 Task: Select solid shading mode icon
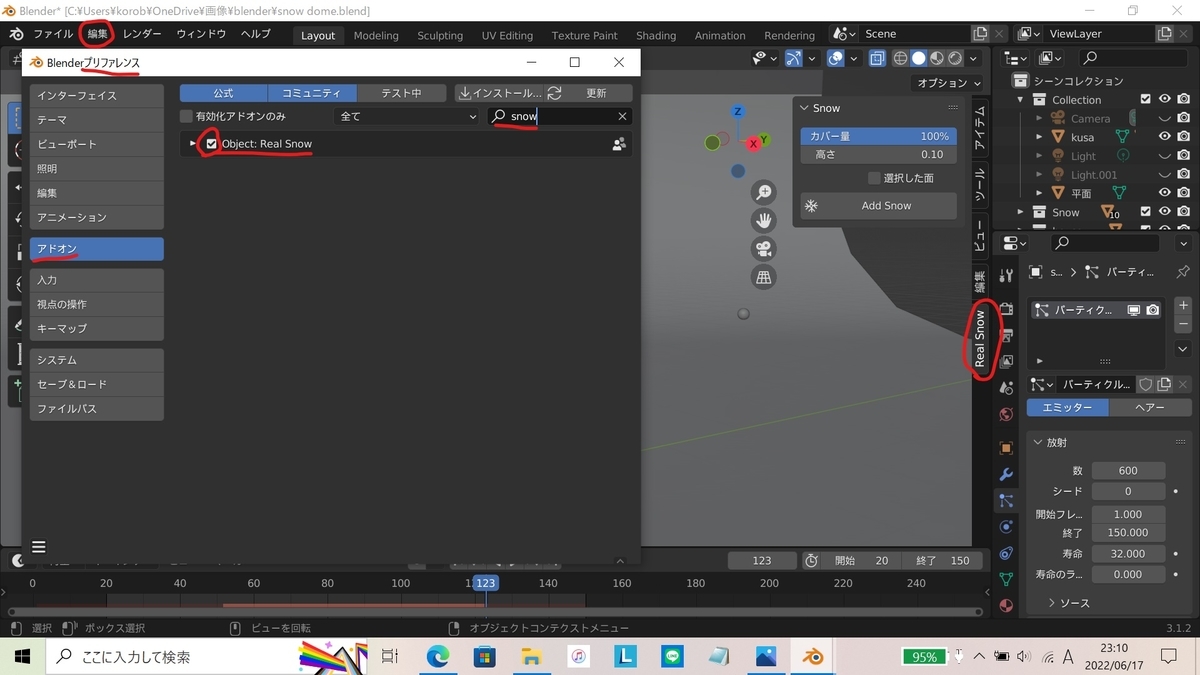click(x=918, y=59)
